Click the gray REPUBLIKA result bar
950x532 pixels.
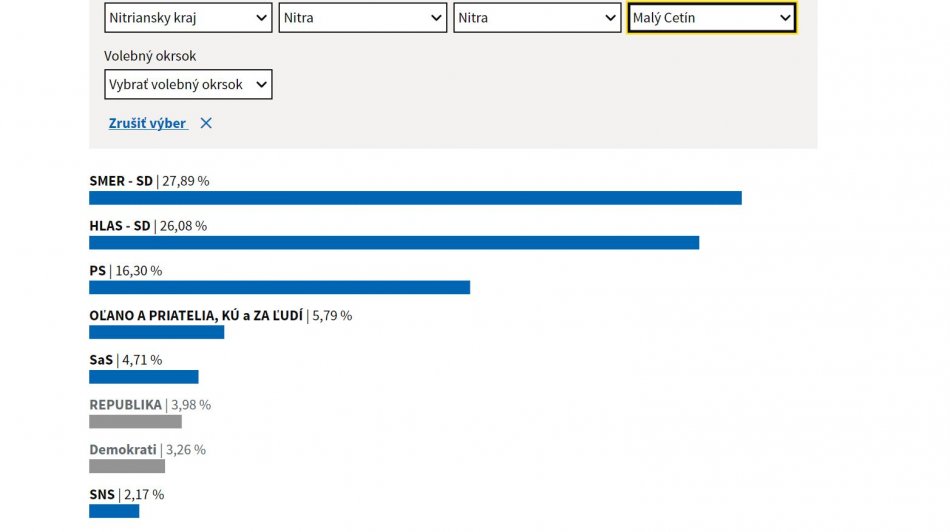[x=135, y=422]
